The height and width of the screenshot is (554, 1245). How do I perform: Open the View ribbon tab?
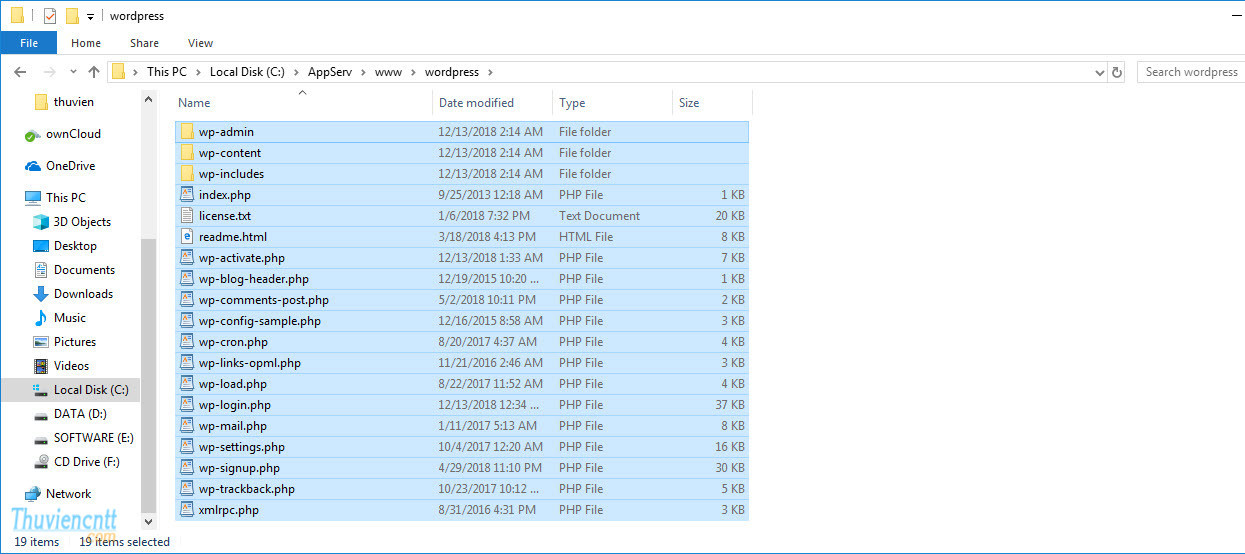200,43
